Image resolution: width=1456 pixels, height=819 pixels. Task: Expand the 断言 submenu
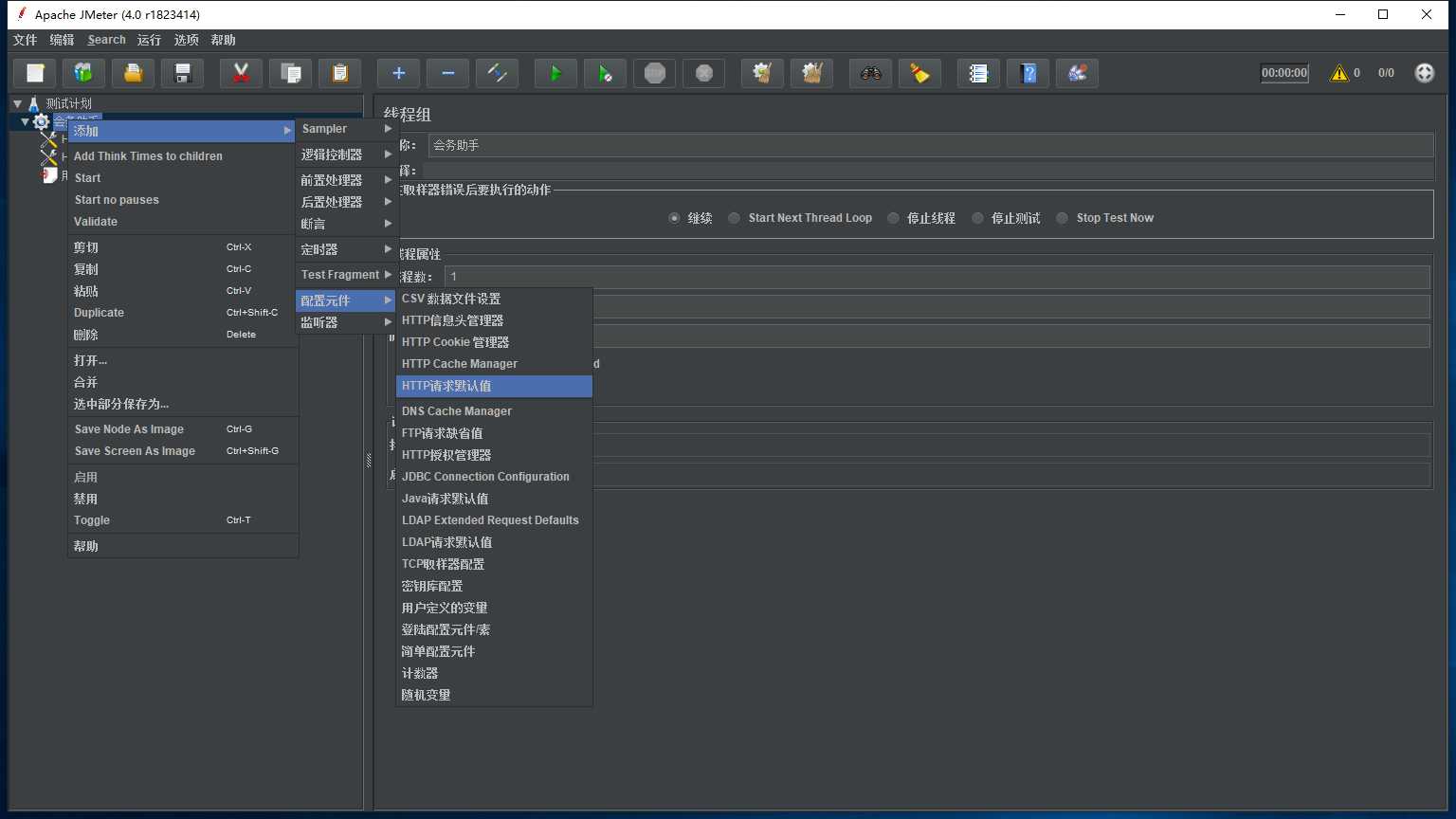point(346,224)
